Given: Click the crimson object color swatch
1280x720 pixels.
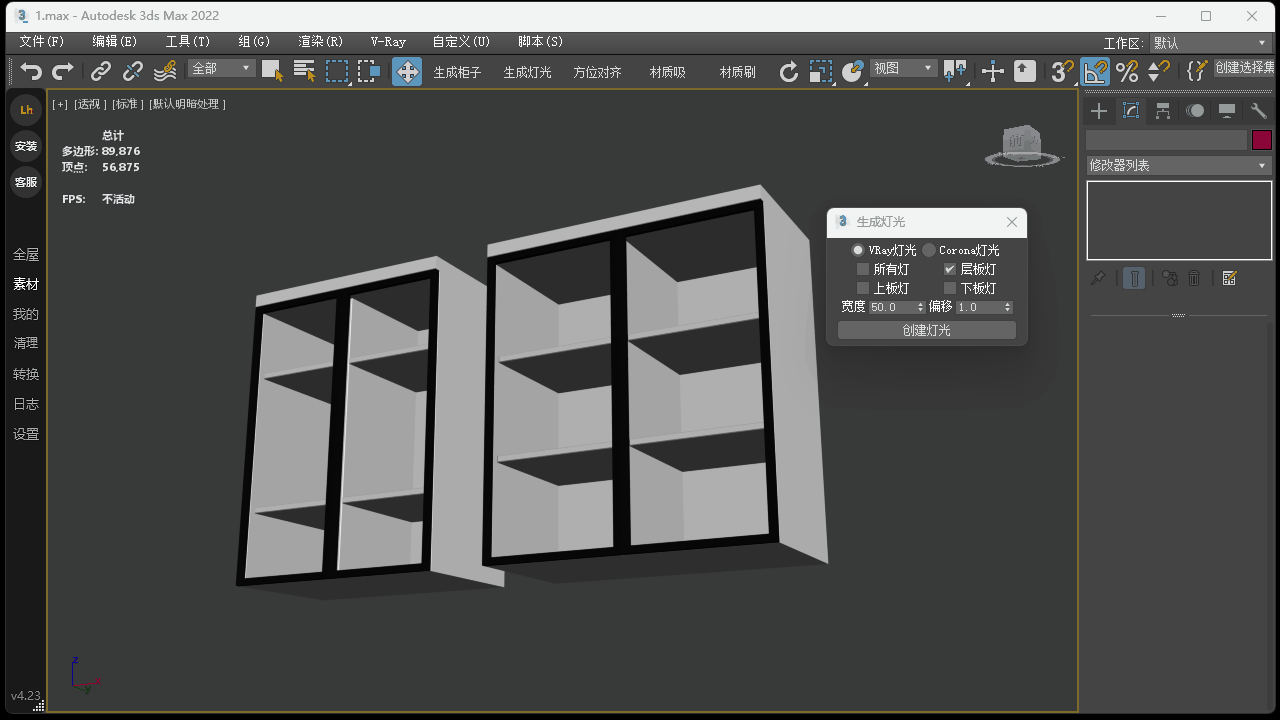Looking at the screenshot, I should [x=1262, y=140].
